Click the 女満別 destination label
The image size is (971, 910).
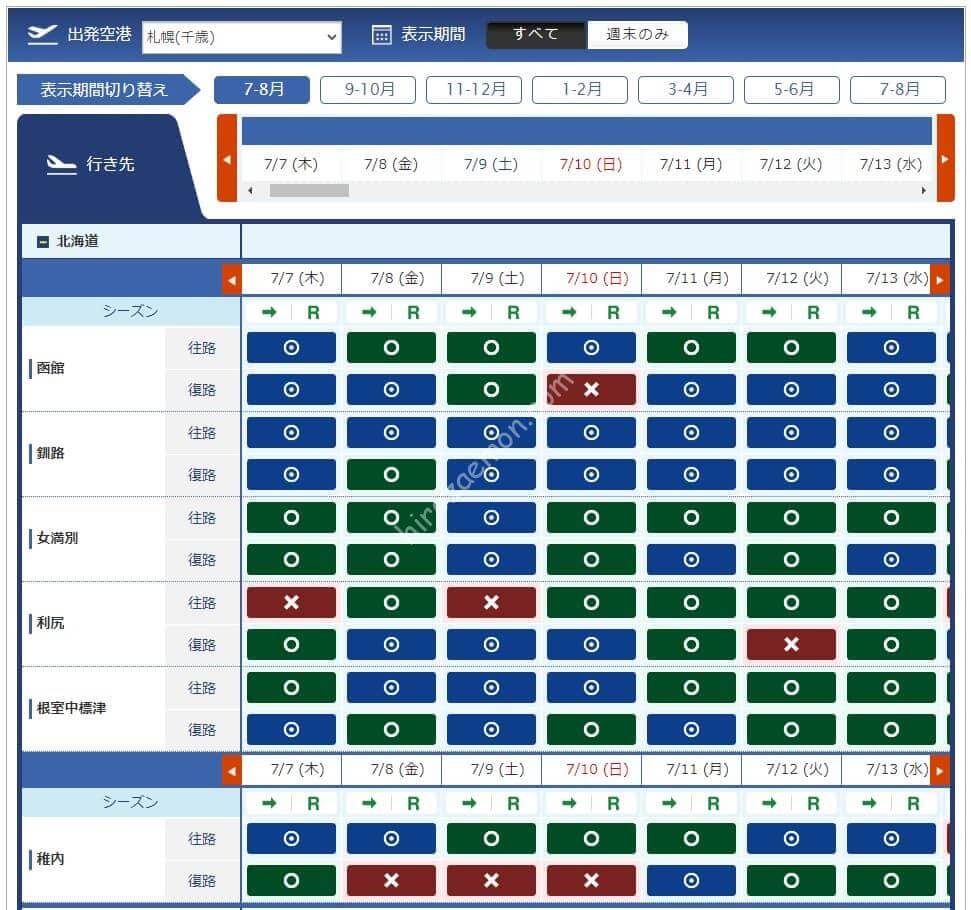(x=57, y=538)
